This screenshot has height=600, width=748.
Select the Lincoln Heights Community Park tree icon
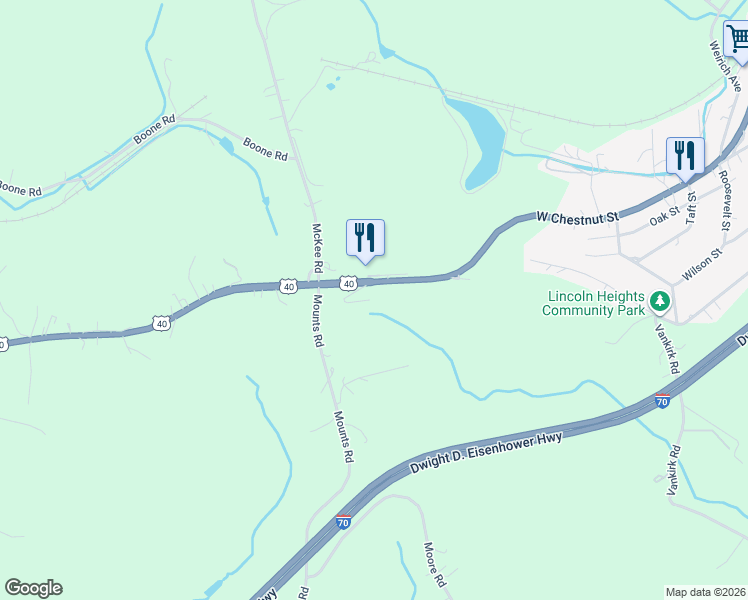click(x=660, y=301)
